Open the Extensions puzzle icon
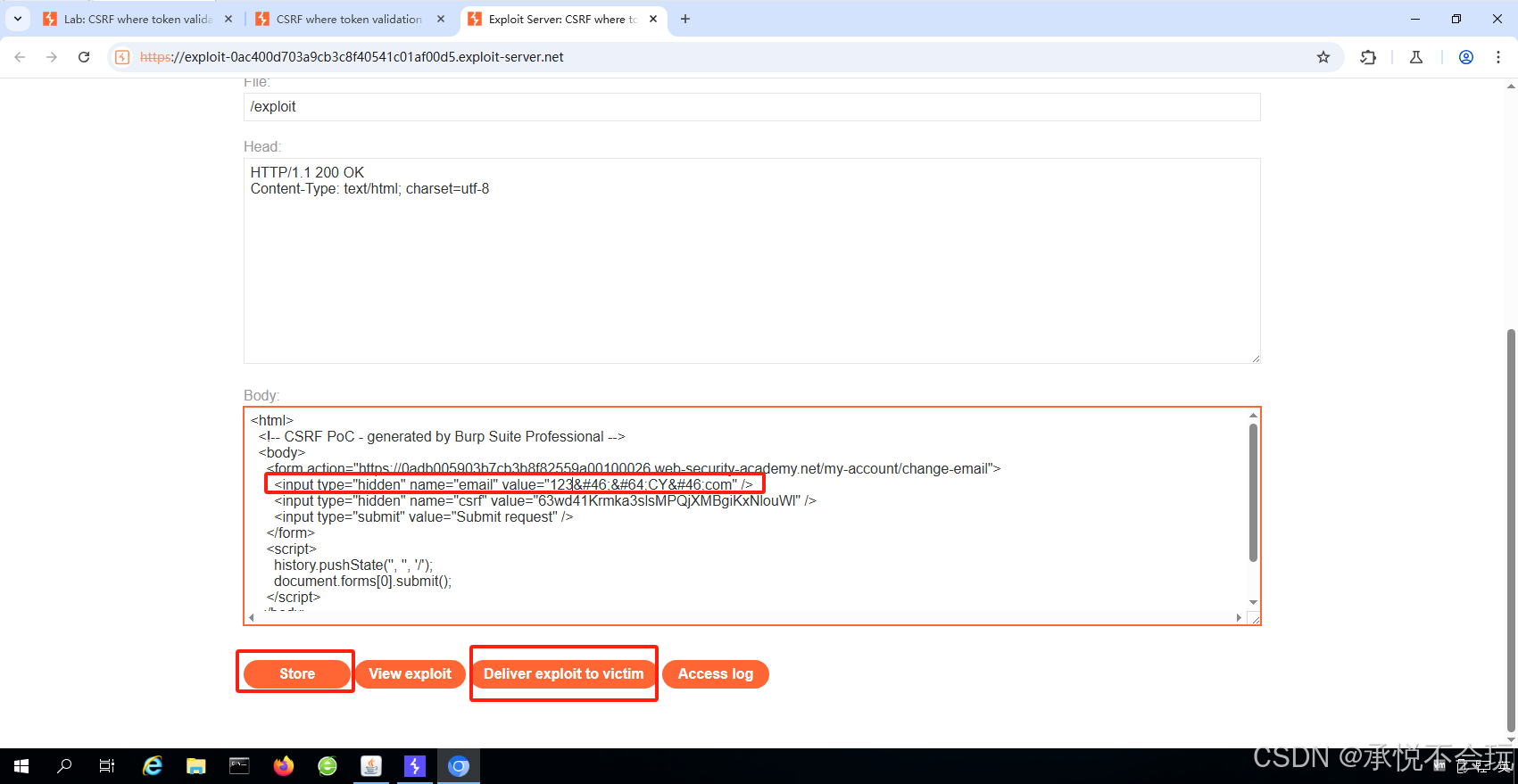Viewport: 1518px width, 784px height. [x=1368, y=57]
